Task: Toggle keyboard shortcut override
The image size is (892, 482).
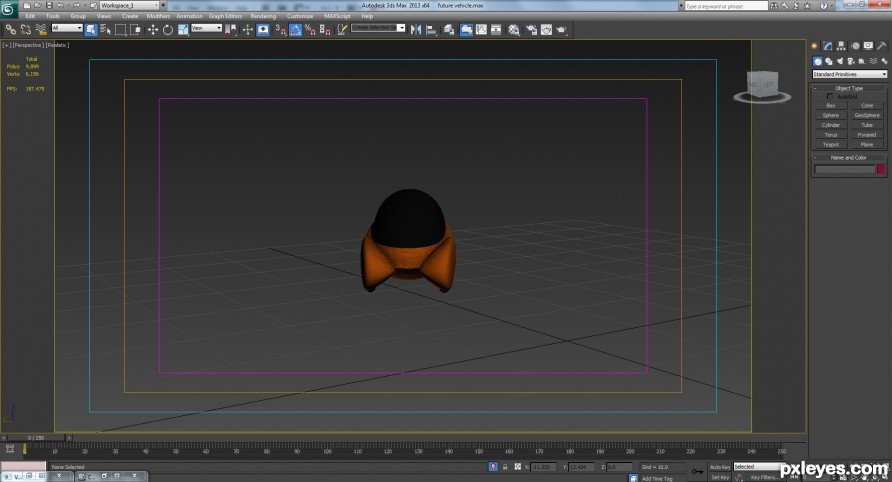Action: click(263, 30)
